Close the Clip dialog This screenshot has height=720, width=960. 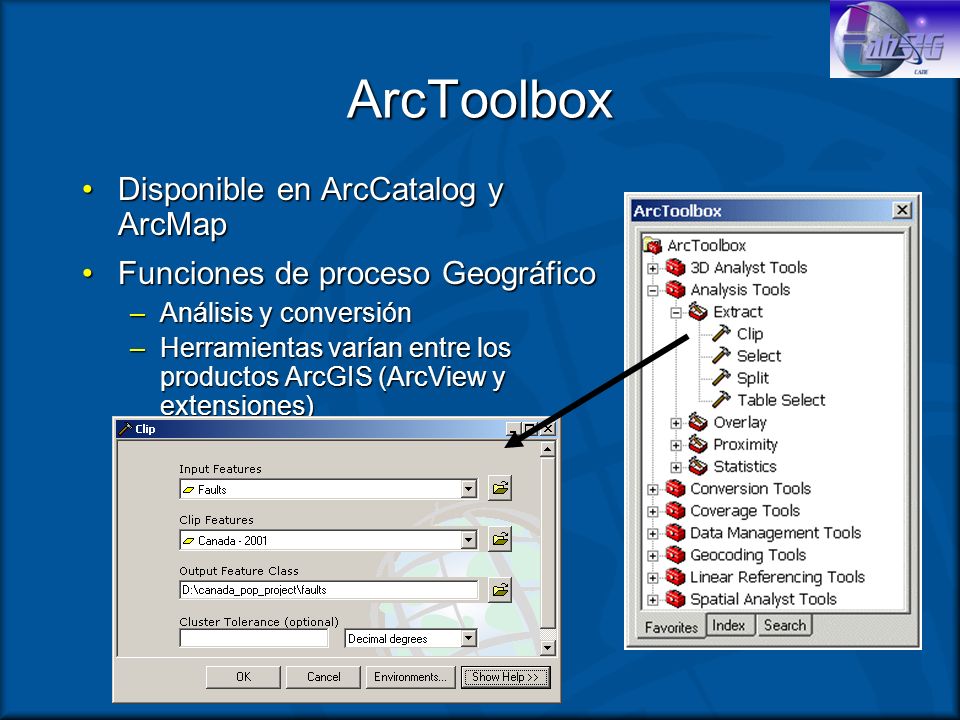point(548,429)
